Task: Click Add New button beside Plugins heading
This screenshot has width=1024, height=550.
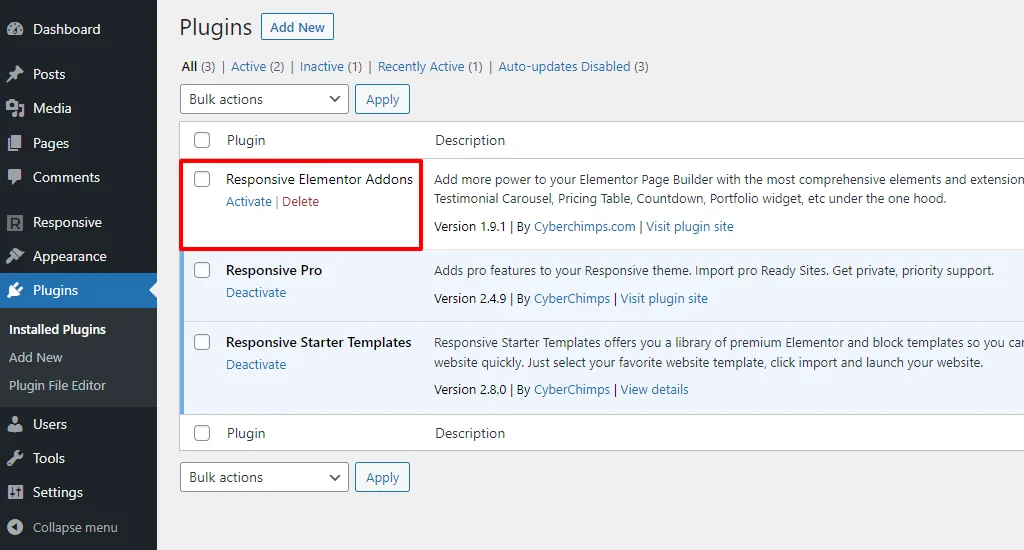Action: point(297,27)
